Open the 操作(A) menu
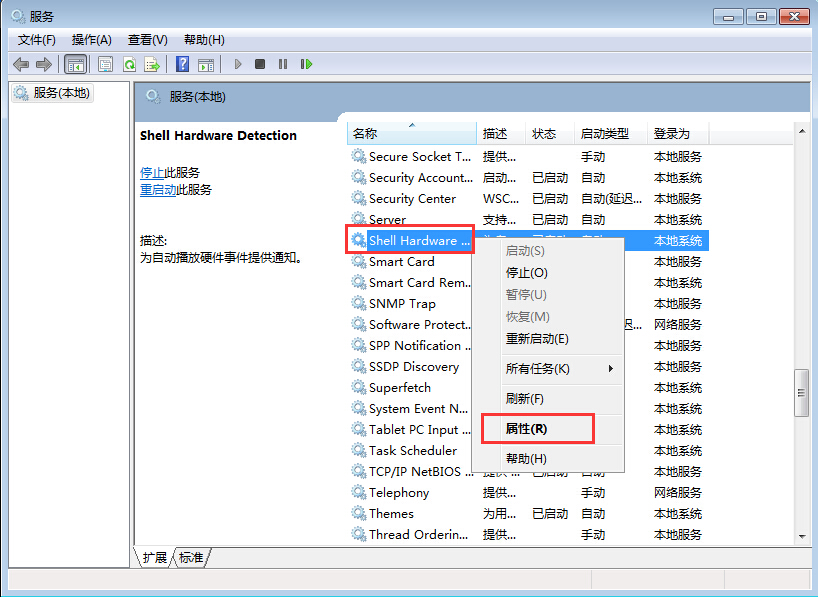Screen dimensions: 818x597 pyautogui.click(x=91, y=40)
